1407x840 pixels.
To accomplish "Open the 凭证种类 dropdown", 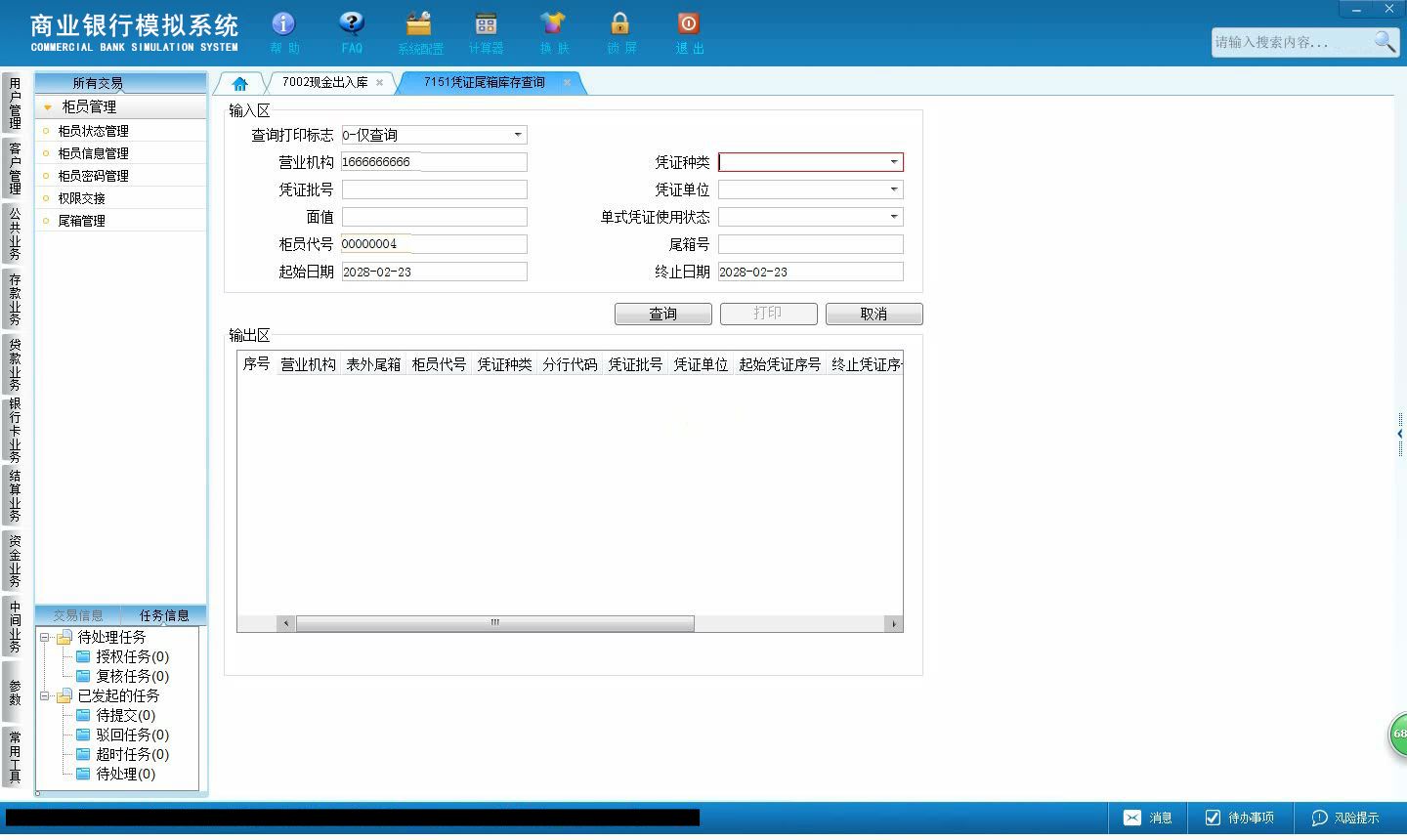I will (x=893, y=162).
